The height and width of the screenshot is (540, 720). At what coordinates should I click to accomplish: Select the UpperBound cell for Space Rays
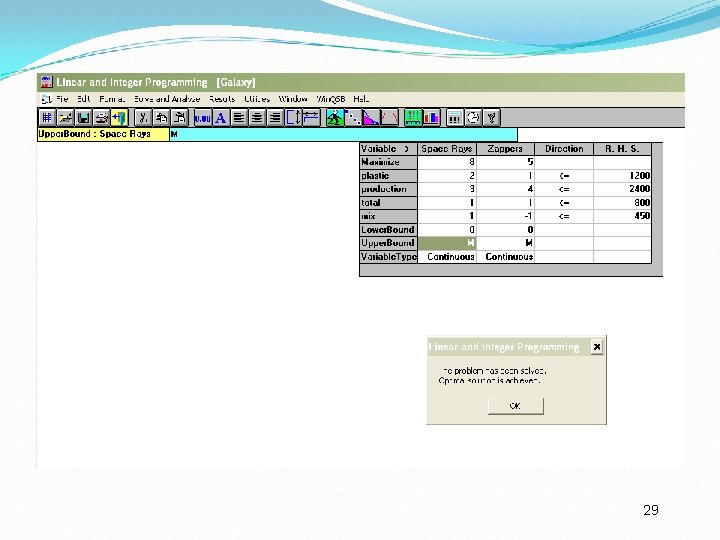[447, 243]
